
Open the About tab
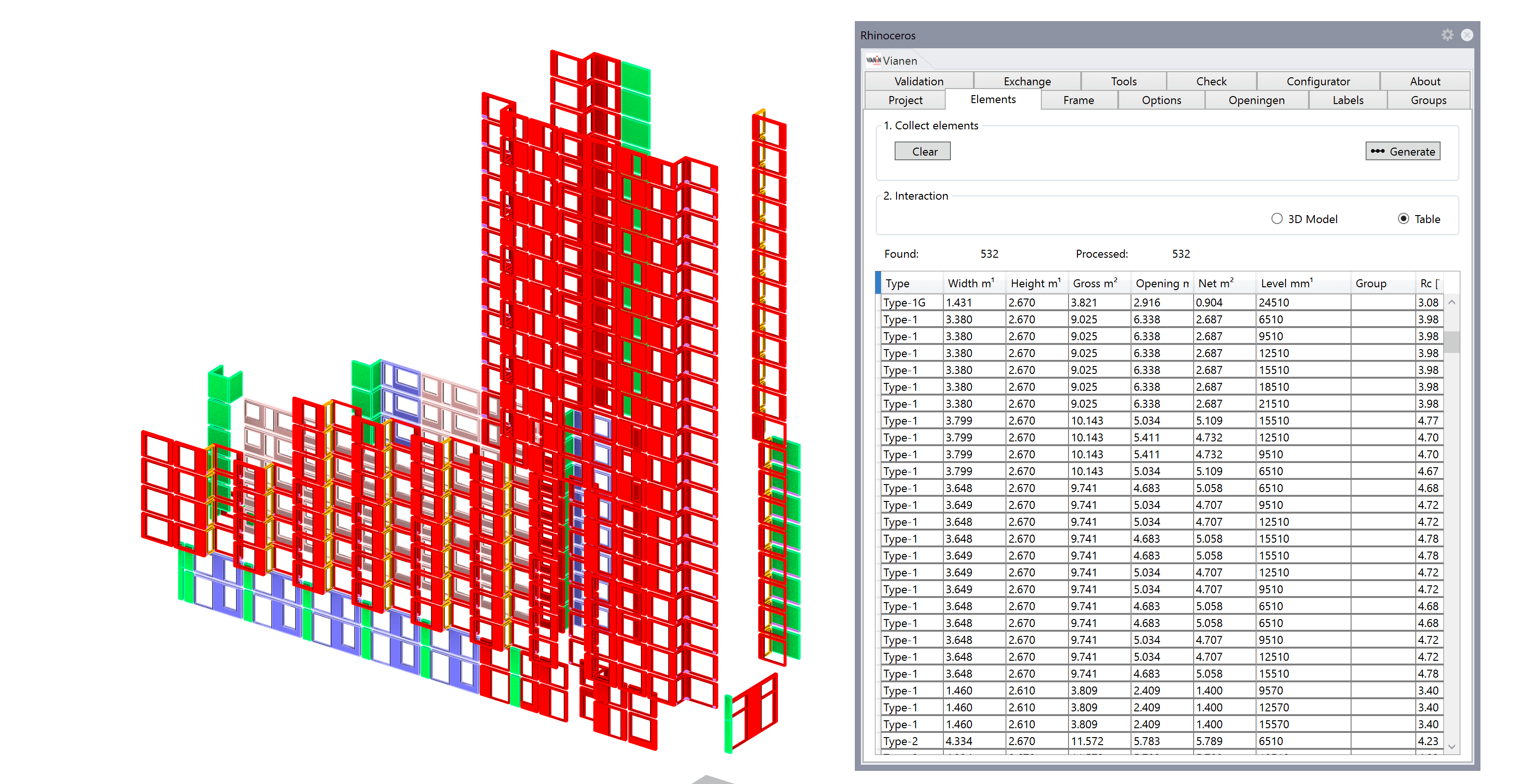coord(1425,81)
